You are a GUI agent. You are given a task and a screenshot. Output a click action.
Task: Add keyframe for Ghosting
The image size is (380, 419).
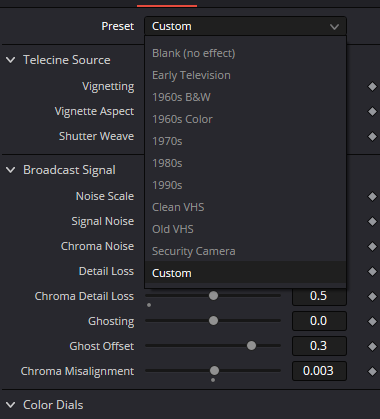(x=372, y=321)
